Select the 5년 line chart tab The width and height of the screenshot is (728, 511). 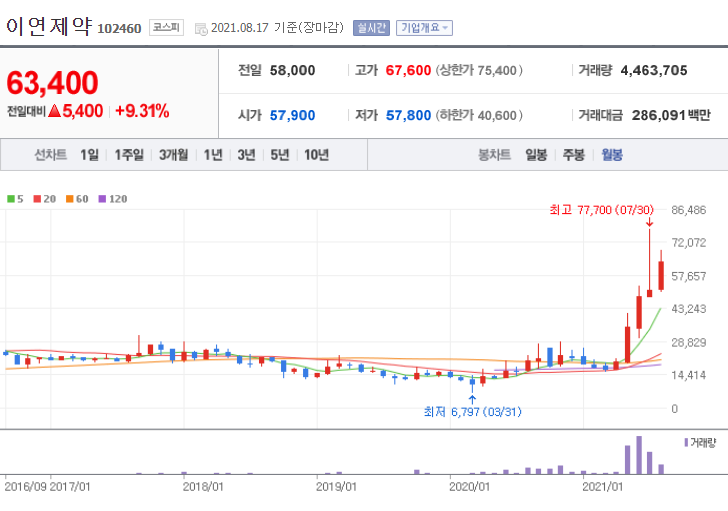point(280,155)
